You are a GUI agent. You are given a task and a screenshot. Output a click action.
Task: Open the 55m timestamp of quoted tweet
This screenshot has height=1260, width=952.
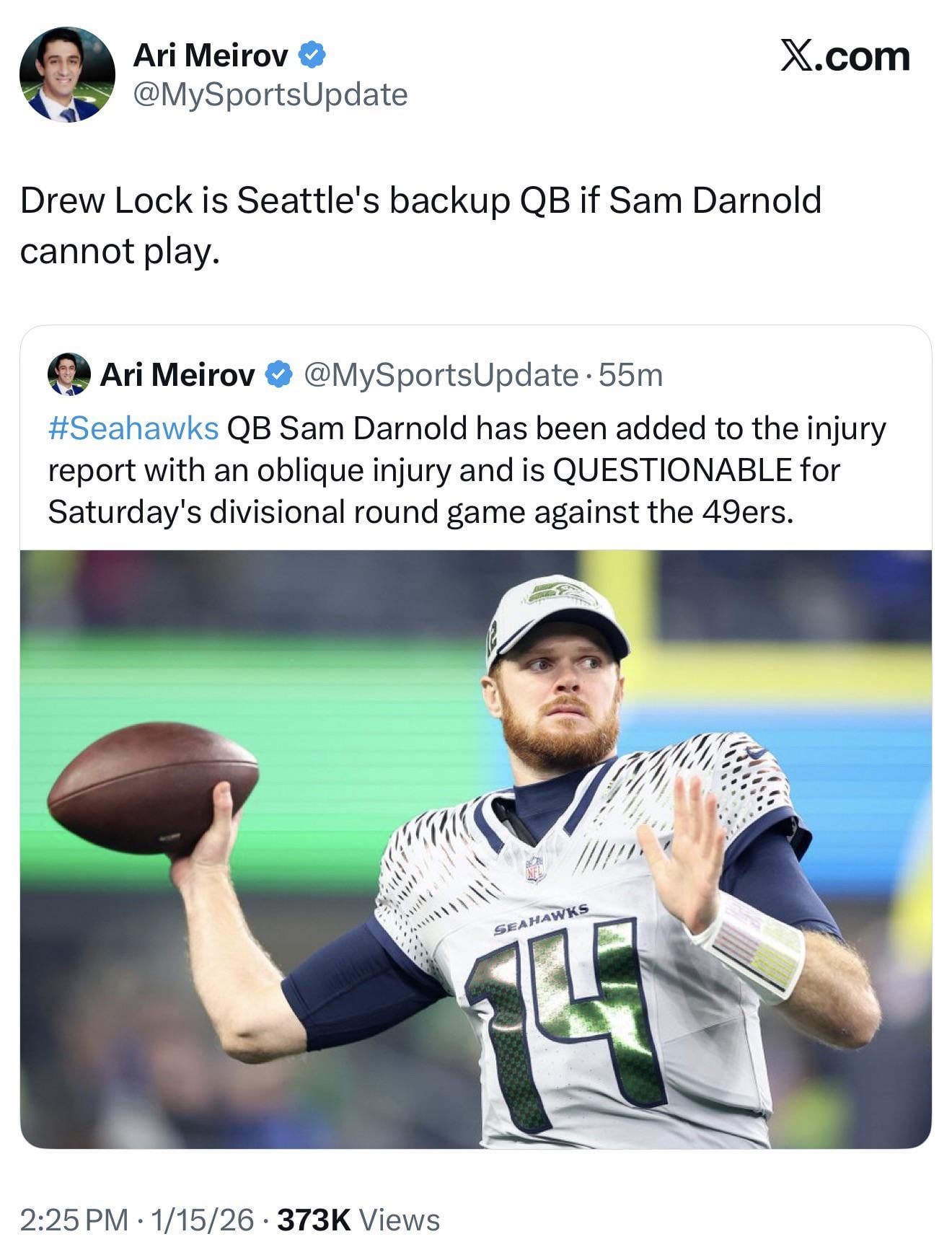pyautogui.click(x=630, y=375)
